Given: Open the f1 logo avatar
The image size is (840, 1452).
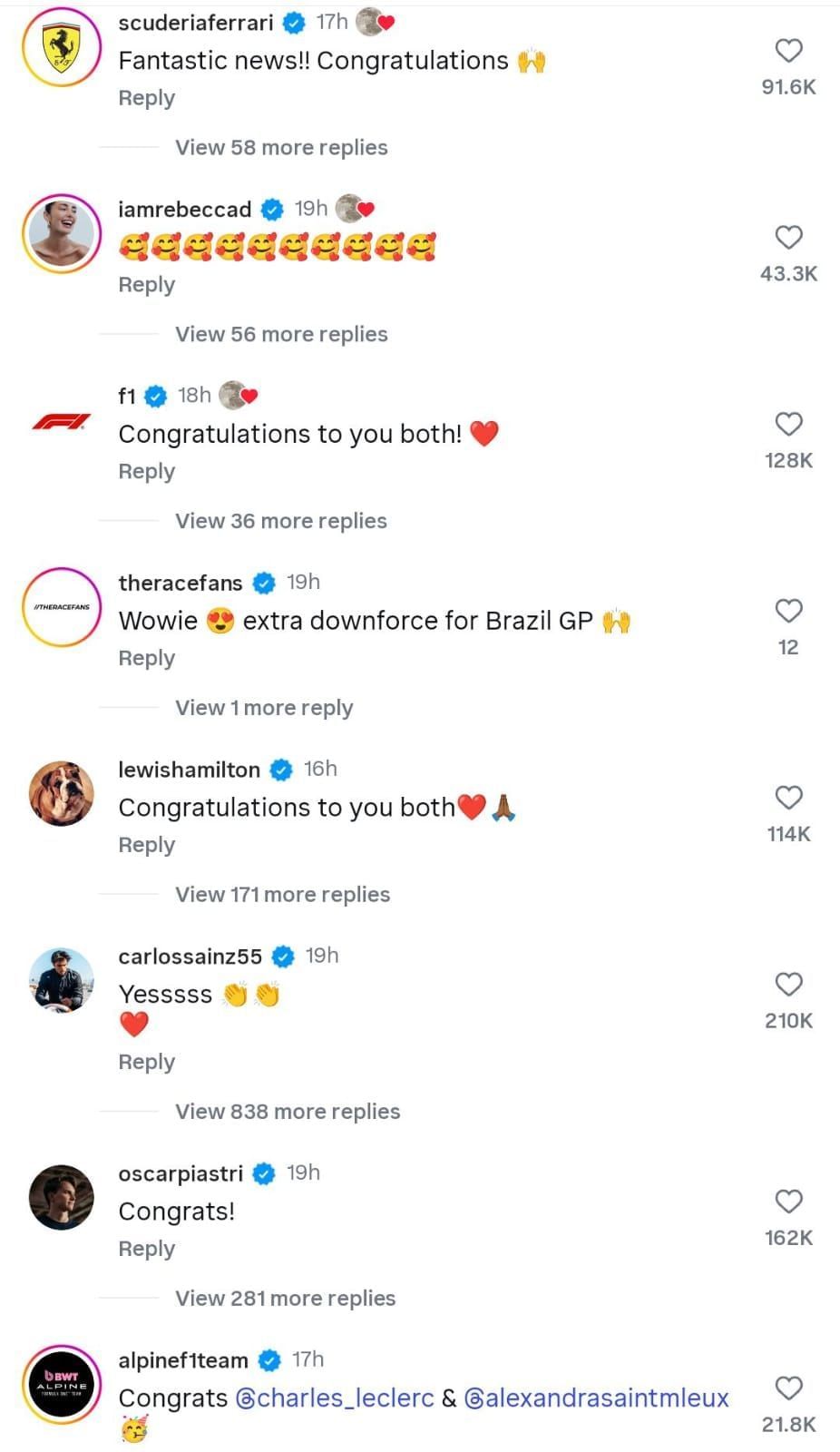Looking at the screenshot, I should [x=62, y=421].
